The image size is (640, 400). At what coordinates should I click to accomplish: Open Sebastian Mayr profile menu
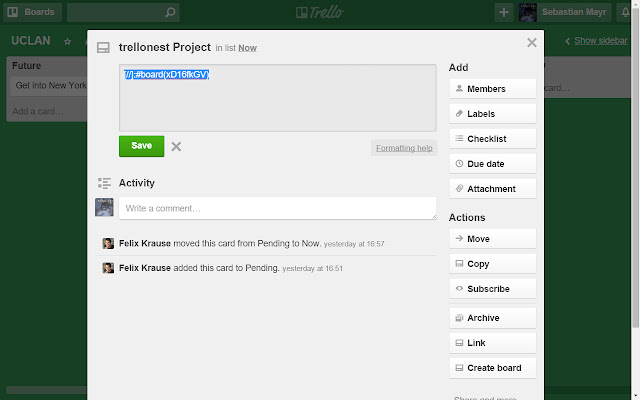pyautogui.click(x=564, y=12)
